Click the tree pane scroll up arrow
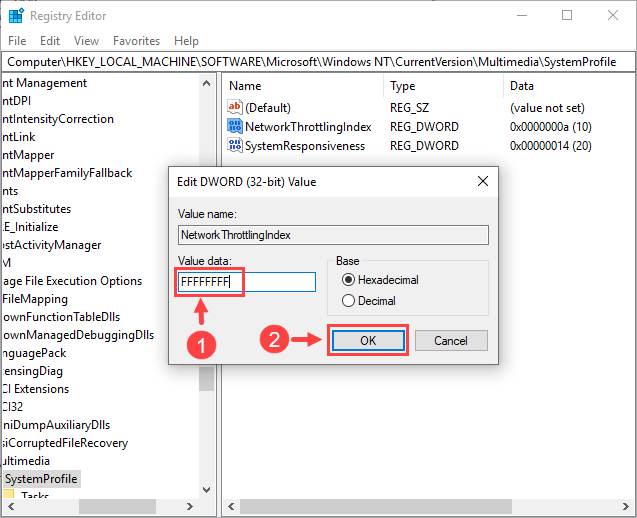 click(206, 84)
